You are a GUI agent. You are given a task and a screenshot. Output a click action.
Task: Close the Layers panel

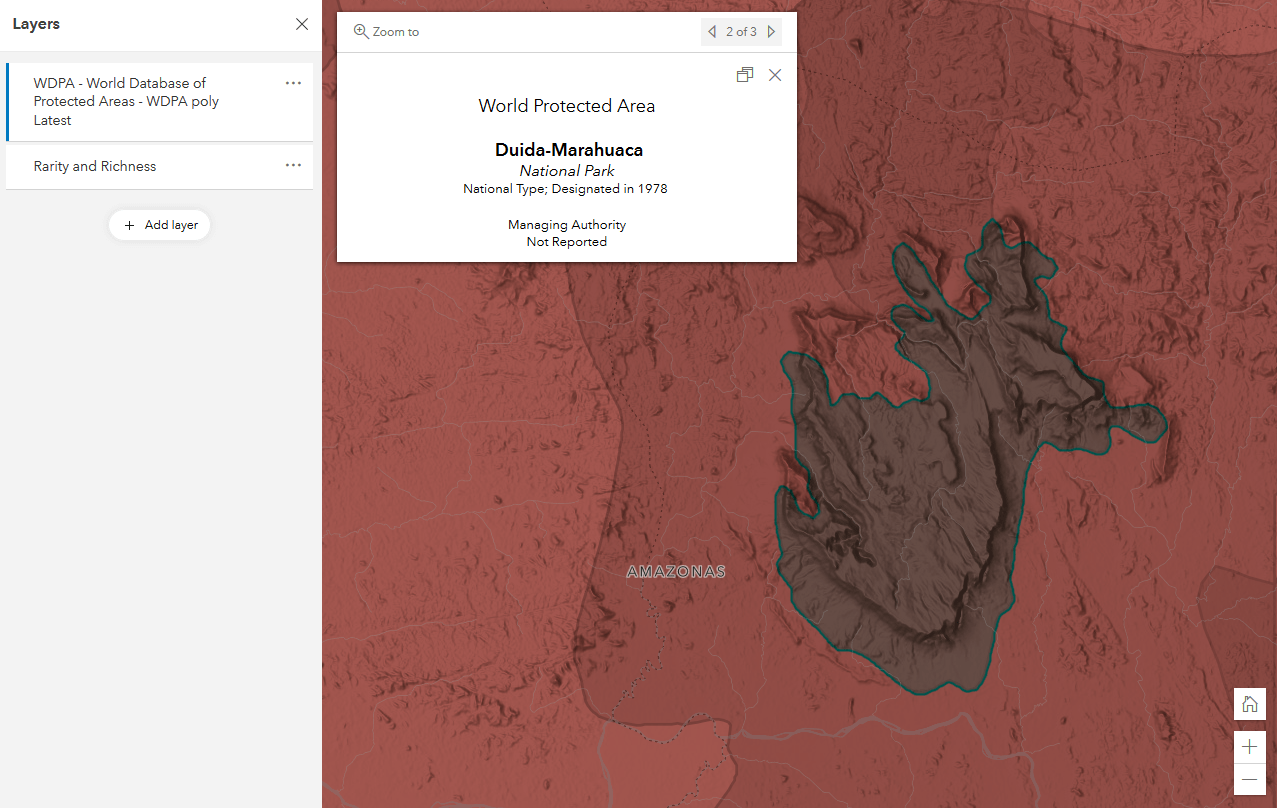pos(302,24)
